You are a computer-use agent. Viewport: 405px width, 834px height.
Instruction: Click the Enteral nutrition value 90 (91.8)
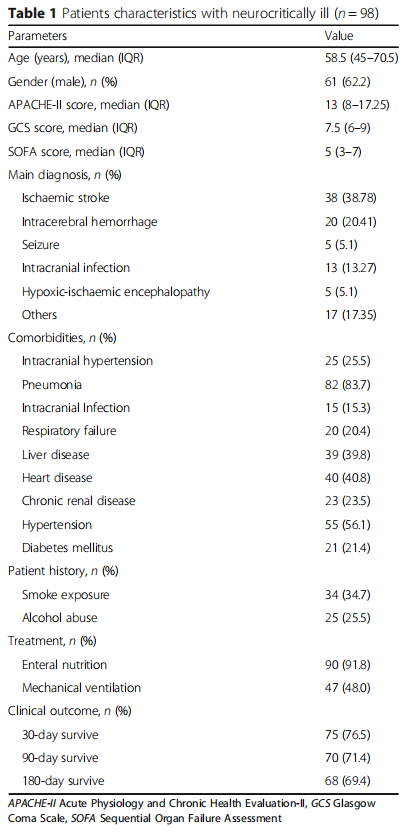point(348,664)
